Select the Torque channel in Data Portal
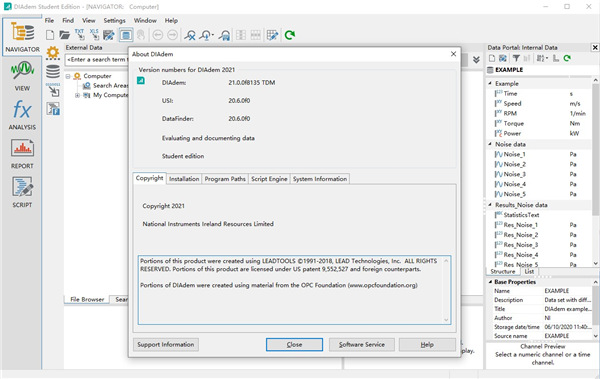Image resolution: width=600 pixels, height=379 pixels. [513, 123]
